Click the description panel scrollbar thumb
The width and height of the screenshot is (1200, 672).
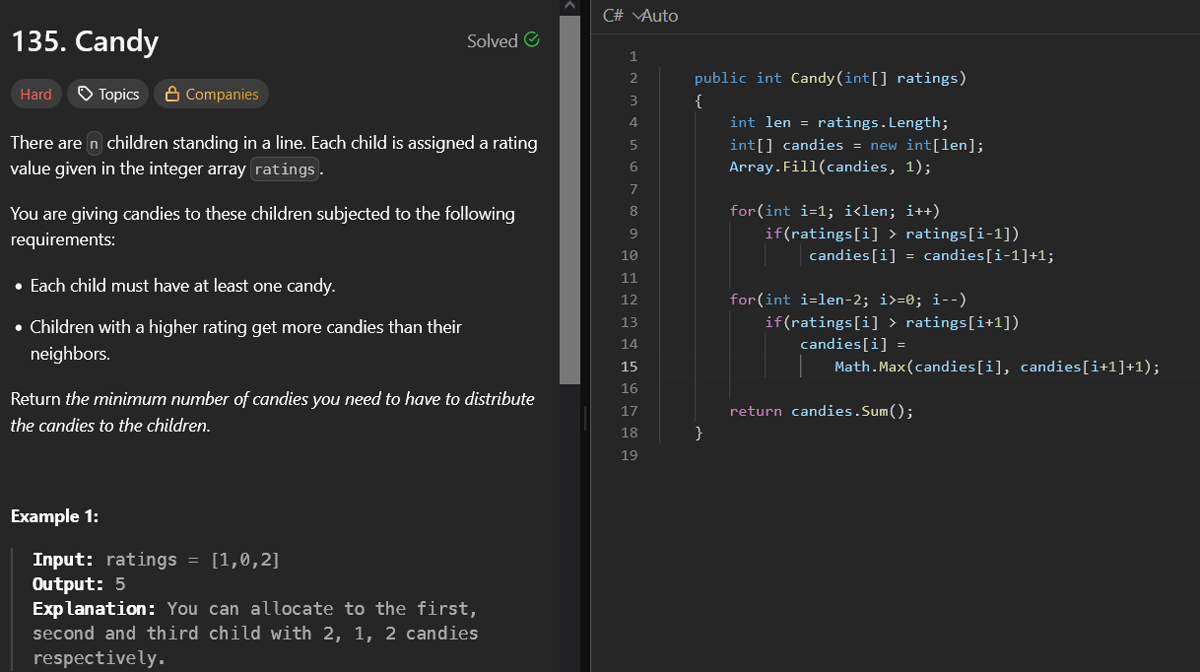[569, 200]
